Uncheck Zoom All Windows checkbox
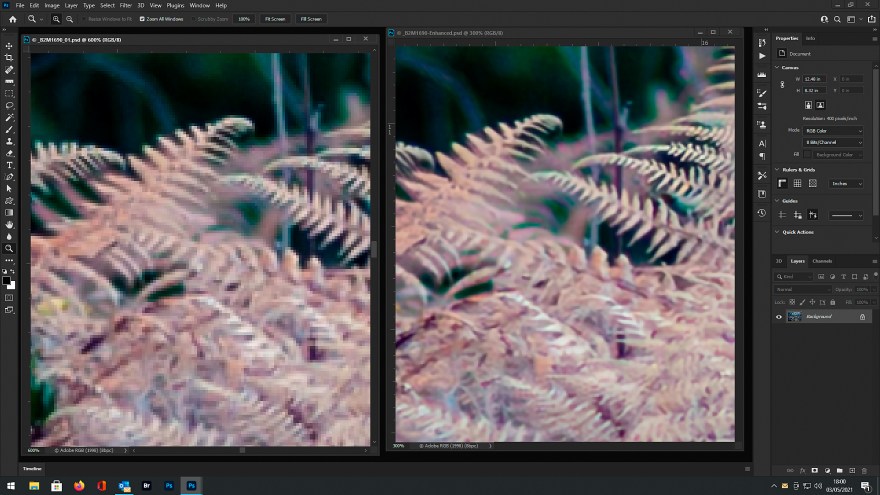This screenshot has width=880, height=495. click(141, 19)
